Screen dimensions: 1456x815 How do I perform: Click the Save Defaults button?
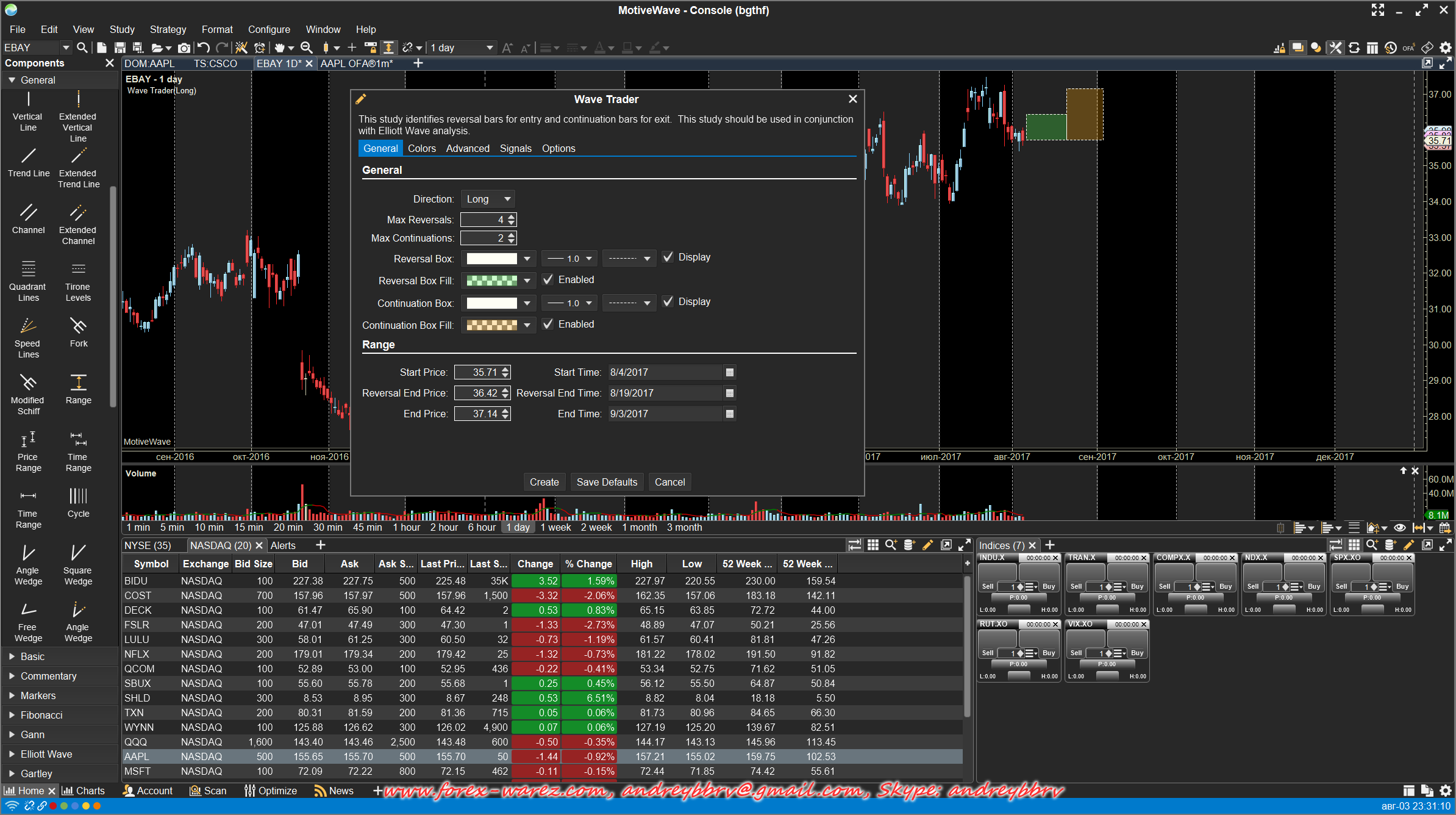pos(606,482)
